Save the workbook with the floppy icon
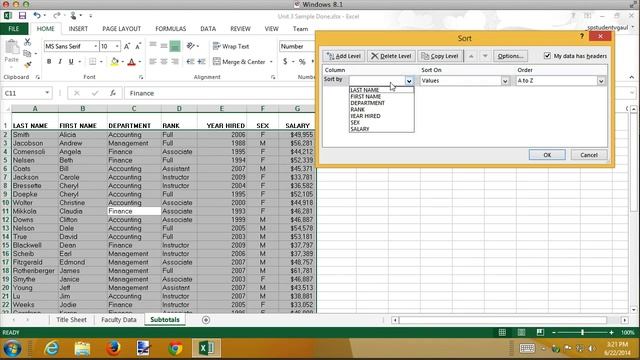The image size is (640, 360). 22,16
